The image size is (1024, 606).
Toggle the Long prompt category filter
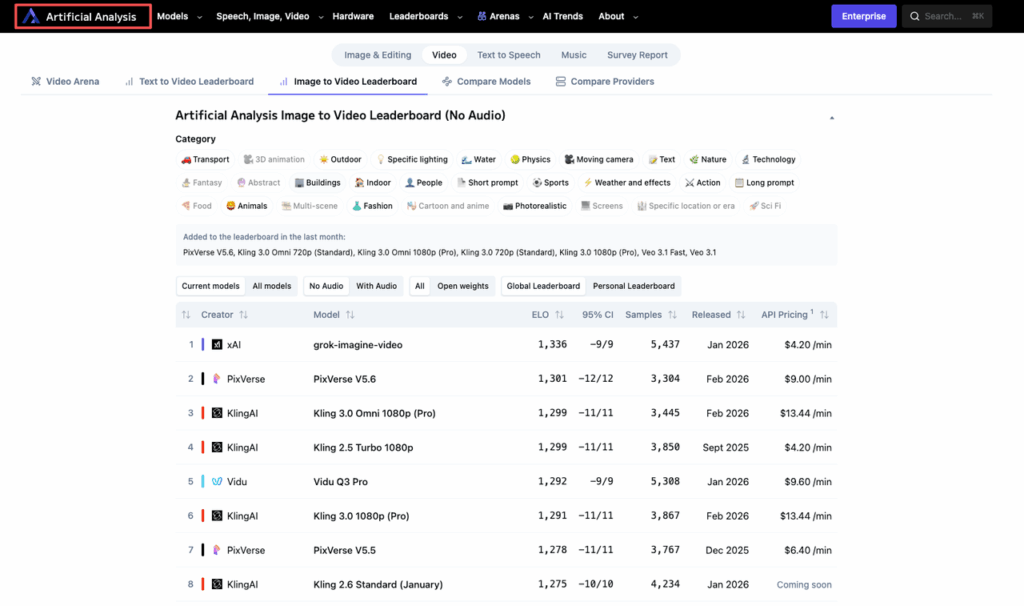pyautogui.click(x=764, y=183)
